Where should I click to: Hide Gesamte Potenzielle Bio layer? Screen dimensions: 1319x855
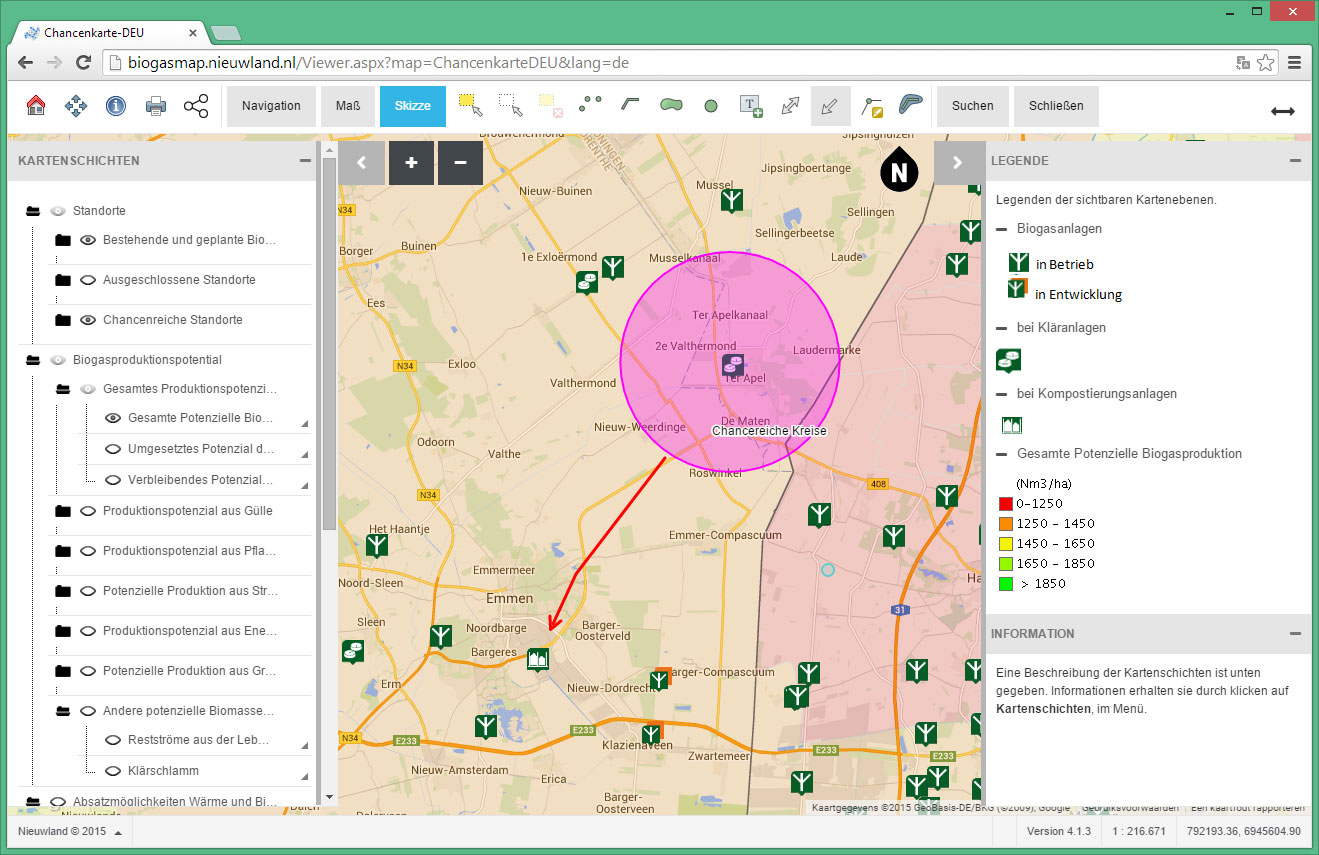(x=113, y=418)
